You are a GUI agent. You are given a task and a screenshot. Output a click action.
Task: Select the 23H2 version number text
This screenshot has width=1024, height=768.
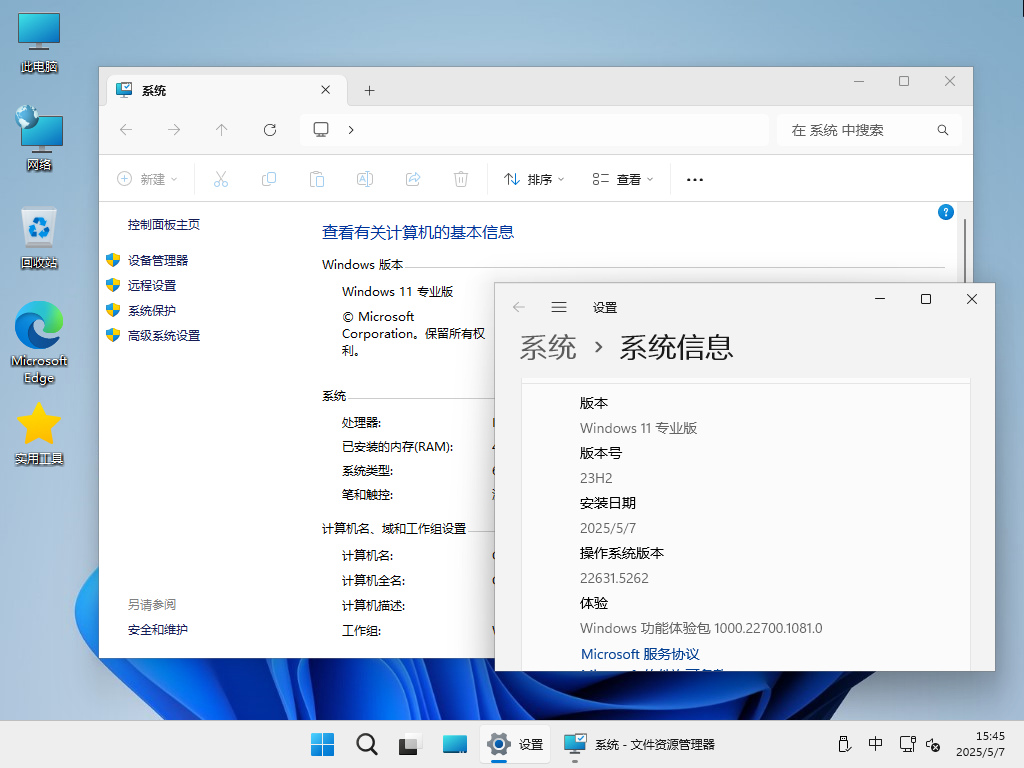point(596,478)
